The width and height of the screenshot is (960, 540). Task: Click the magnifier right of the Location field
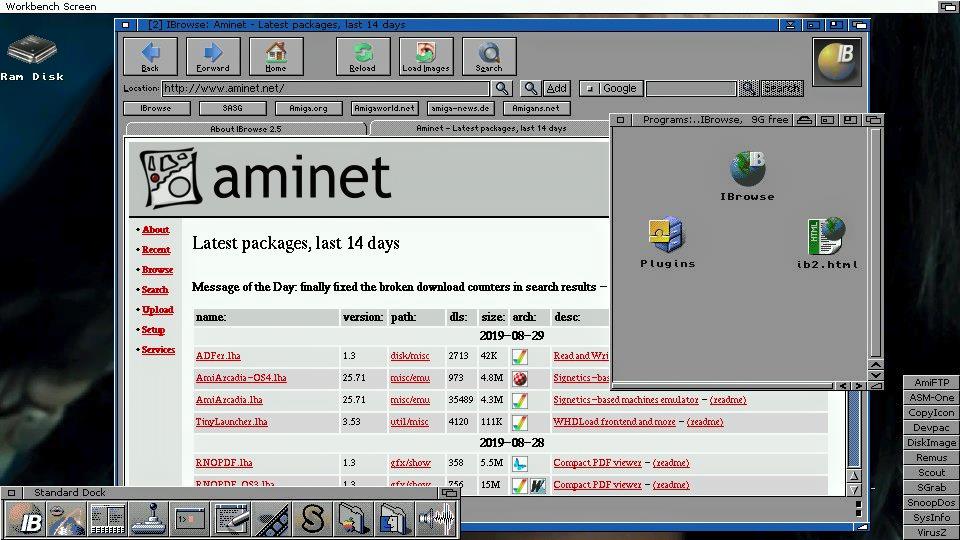pyautogui.click(x=501, y=89)
